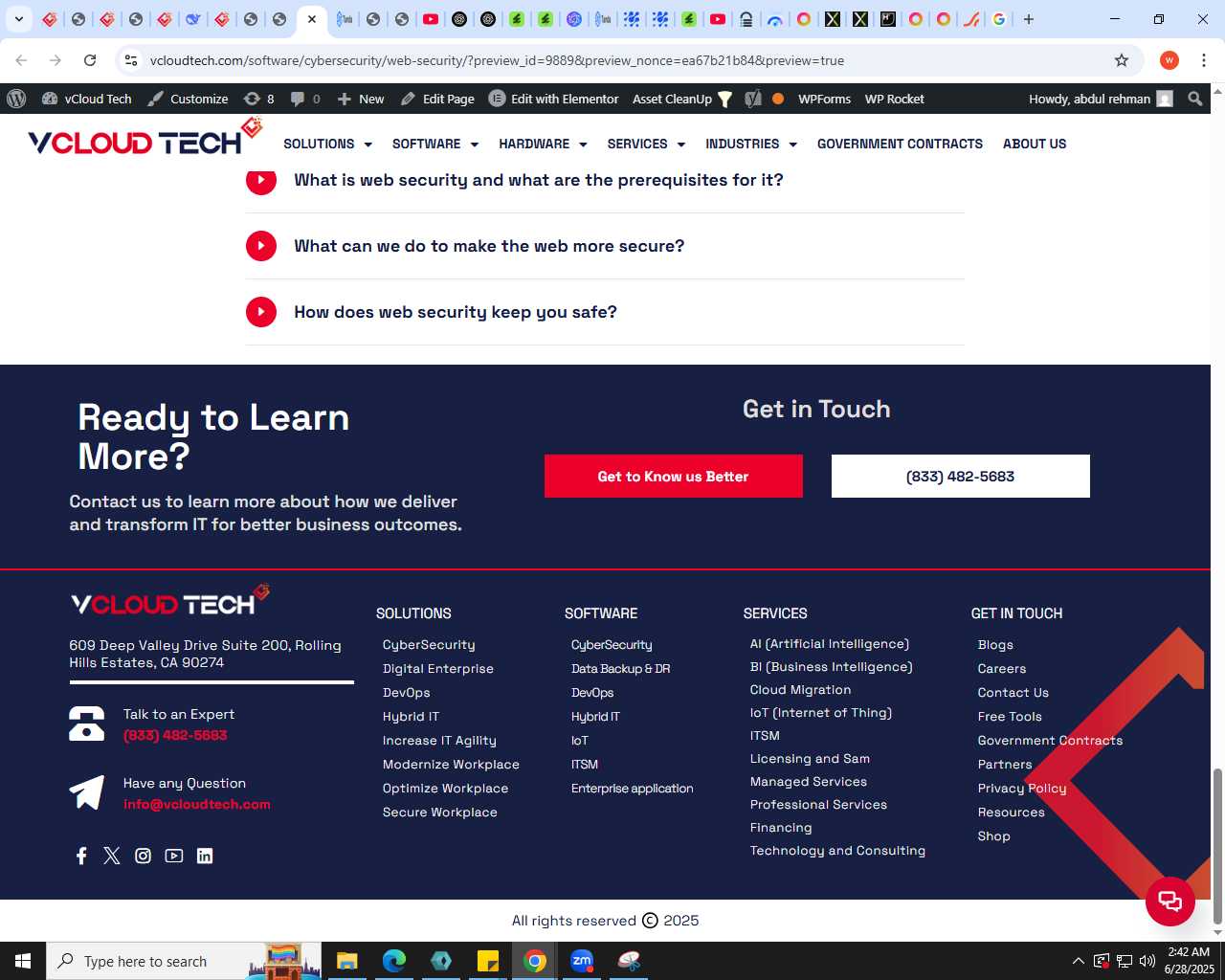Screen dimensions: 1225x980
Task: Open Zoom from the taskbar
Action: tap(581, 961)
